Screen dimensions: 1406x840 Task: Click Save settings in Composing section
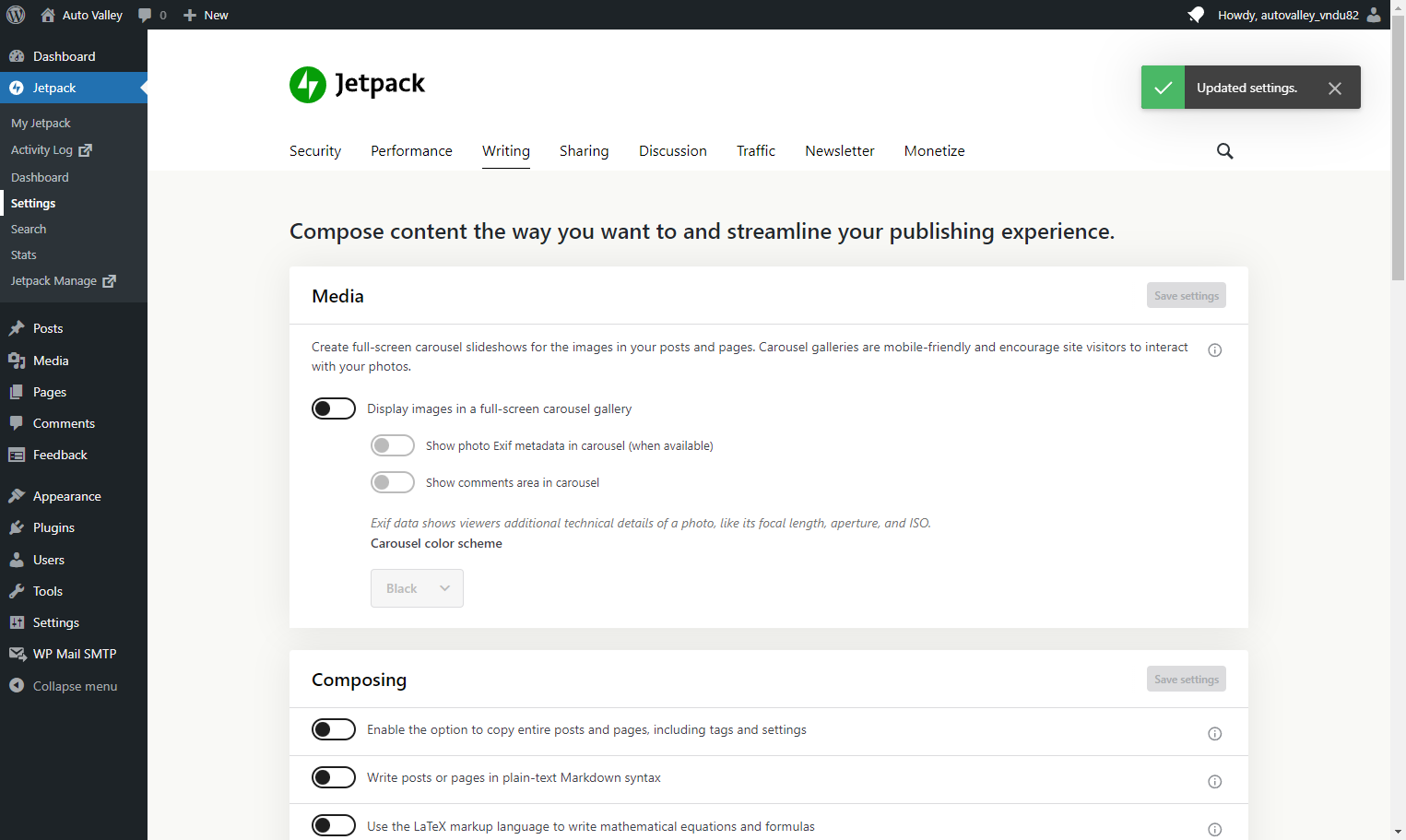[x=1187, y=680]
